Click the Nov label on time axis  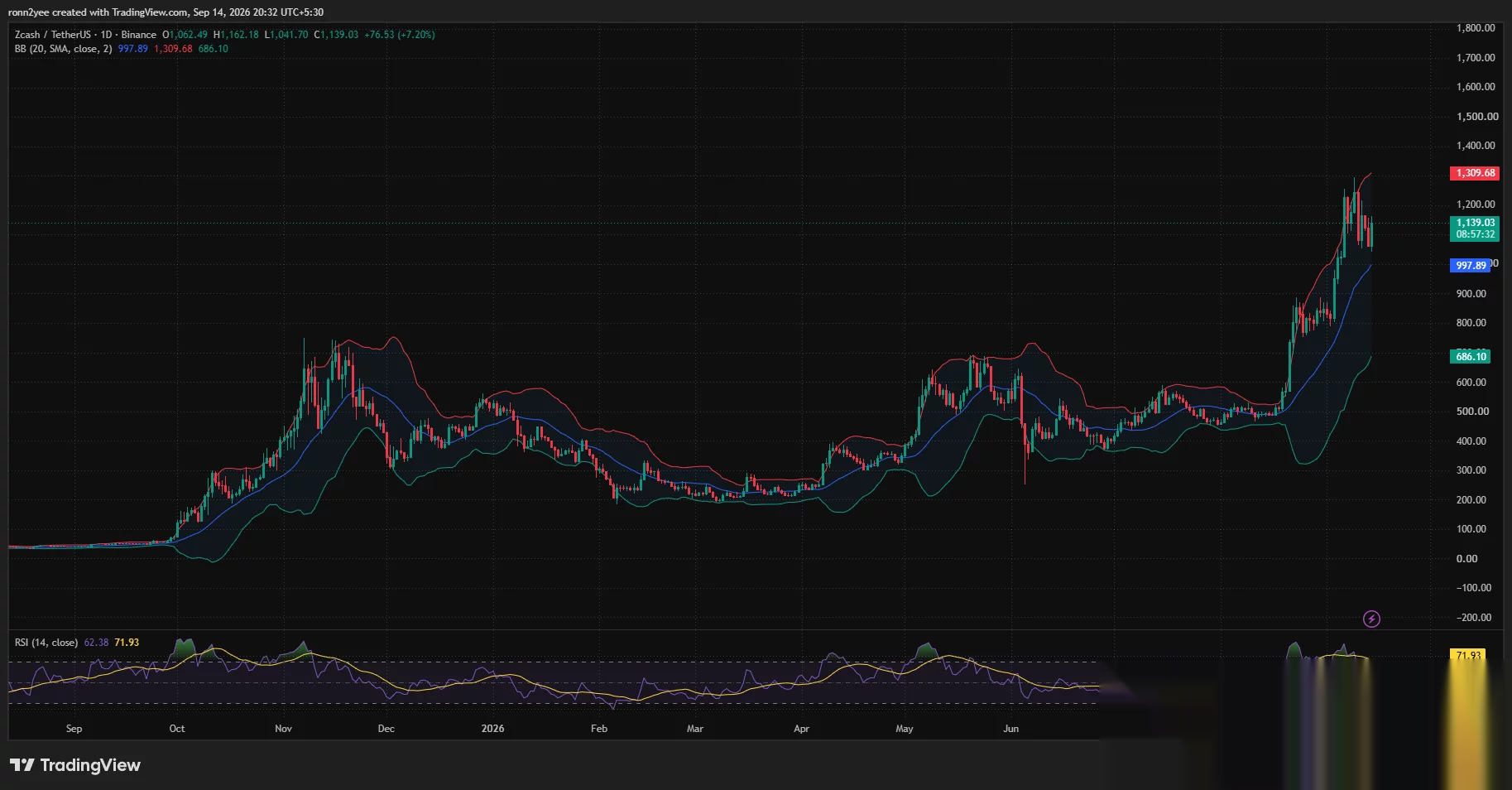283,729
